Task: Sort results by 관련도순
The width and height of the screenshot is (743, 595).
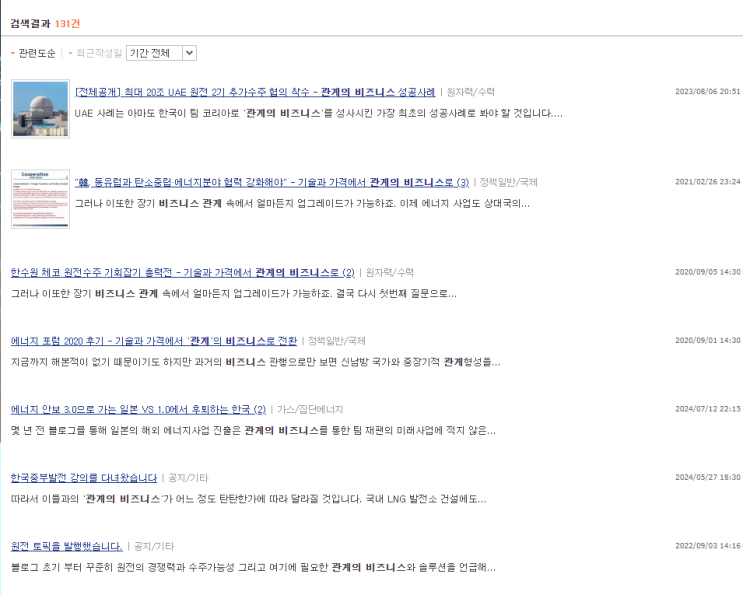Action: pos(36,53)
